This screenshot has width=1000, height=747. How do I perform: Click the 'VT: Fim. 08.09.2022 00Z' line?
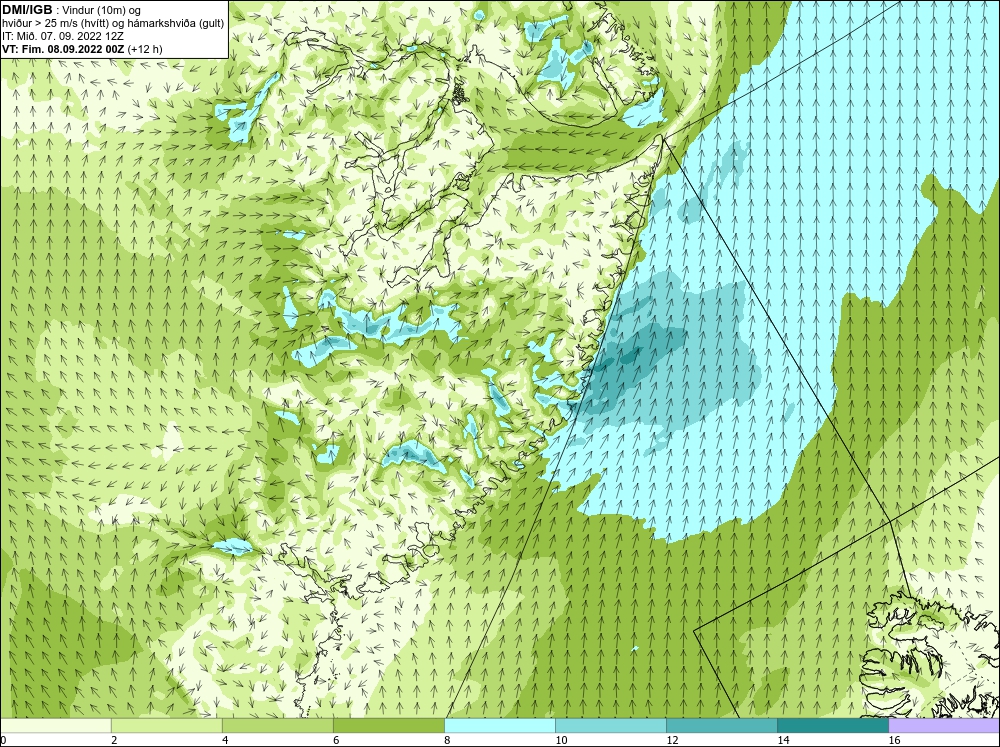[x=64, y=48]
